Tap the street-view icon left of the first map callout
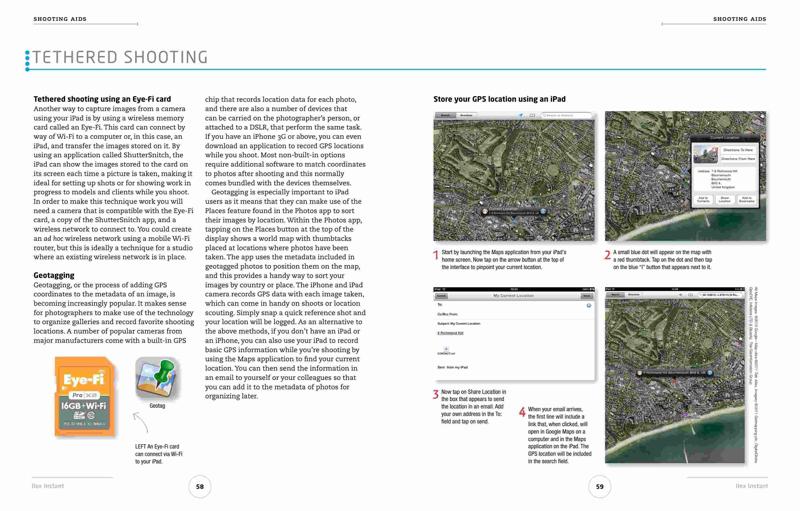This screenshot has height=511, width=800. pos(485,212)
